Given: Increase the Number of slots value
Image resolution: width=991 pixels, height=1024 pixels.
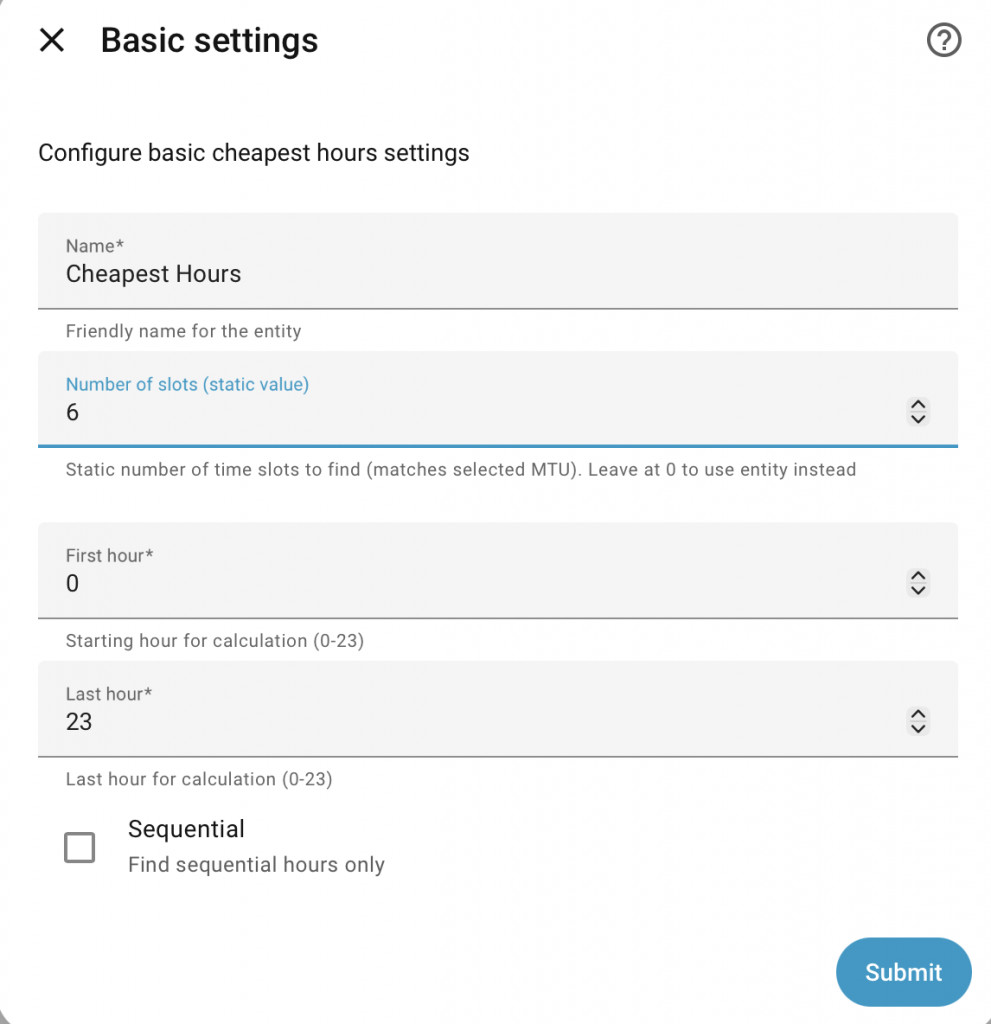Looking at the screenshot, I should (918, 404).
